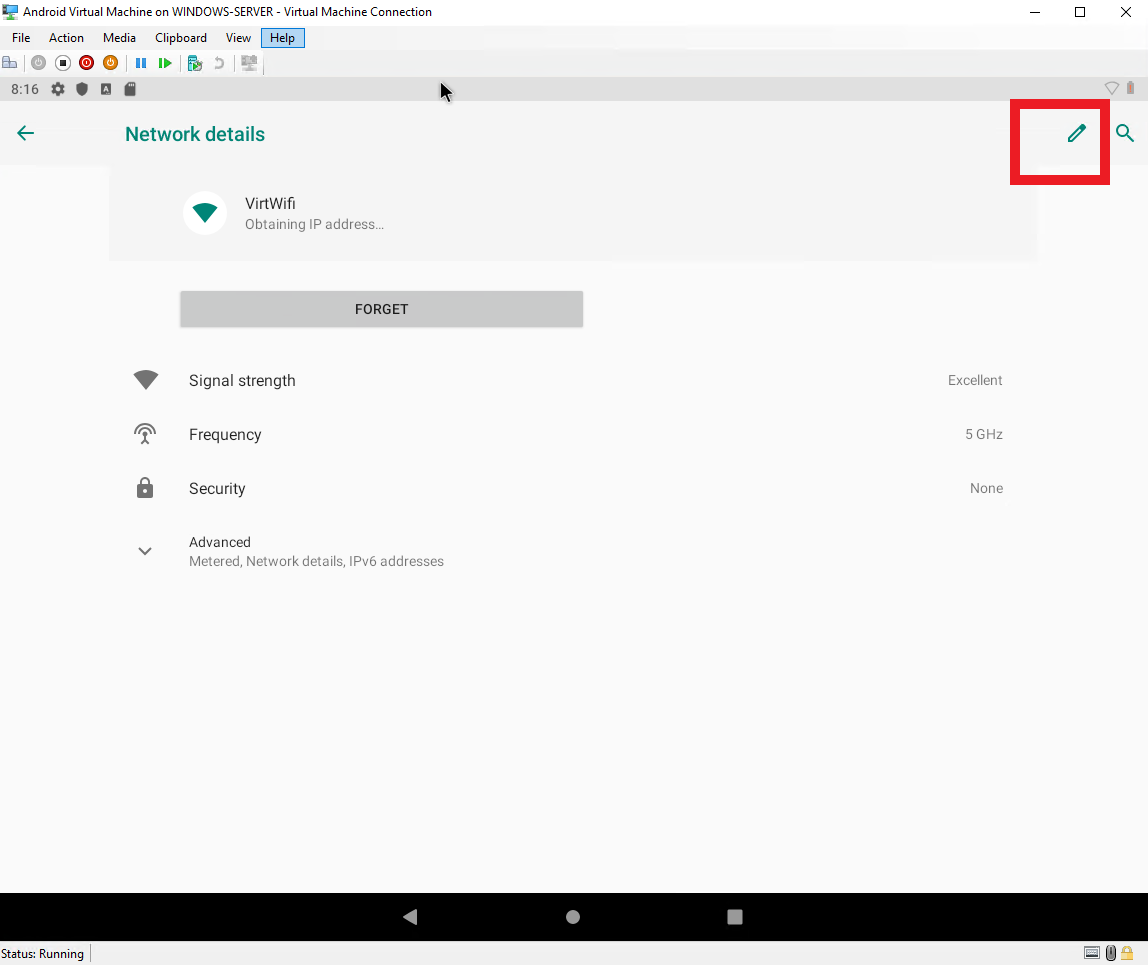The image size is (1148, 965).
Task: Pause the virtual machine from the toolbar
Action: pyautogui.click(x=140, y=62)
